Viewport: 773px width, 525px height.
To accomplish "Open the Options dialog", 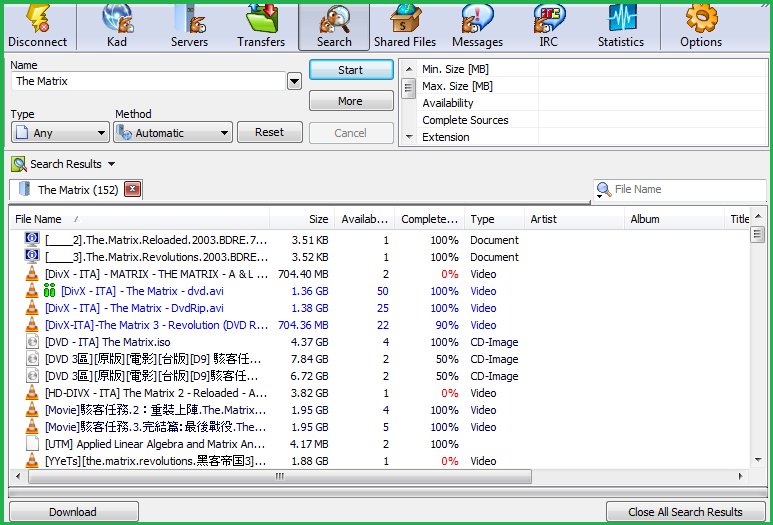I will [701, 27].
